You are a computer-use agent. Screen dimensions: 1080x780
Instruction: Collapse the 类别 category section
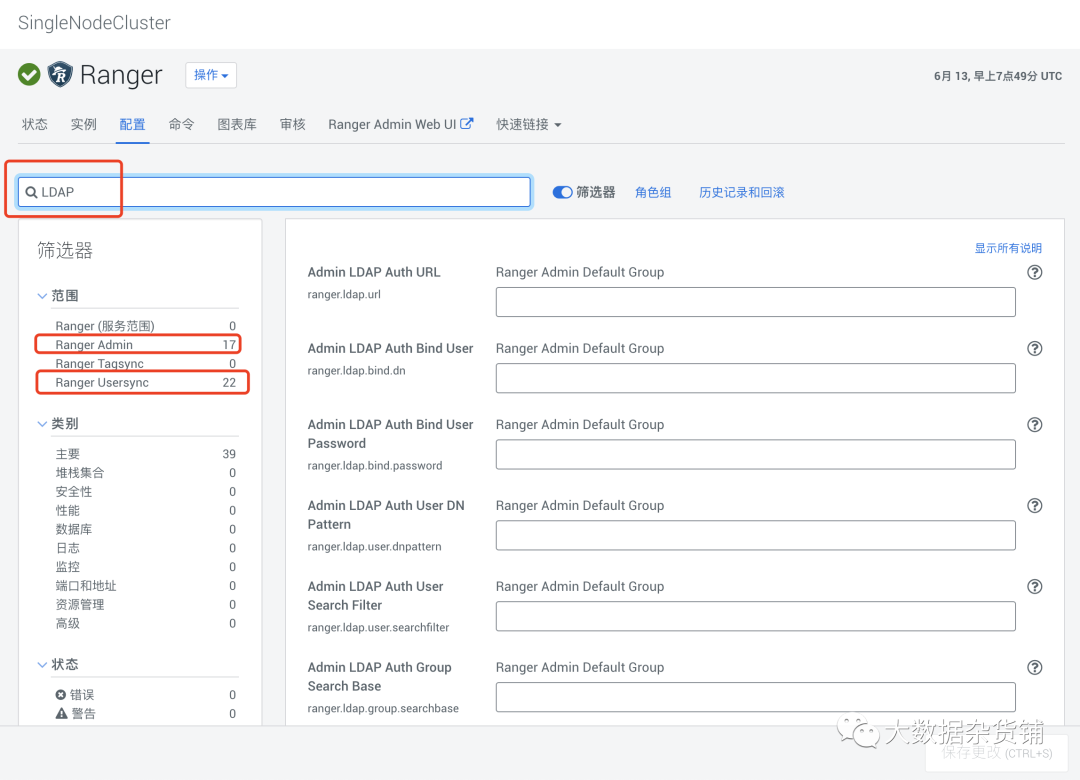pos(42,424)
